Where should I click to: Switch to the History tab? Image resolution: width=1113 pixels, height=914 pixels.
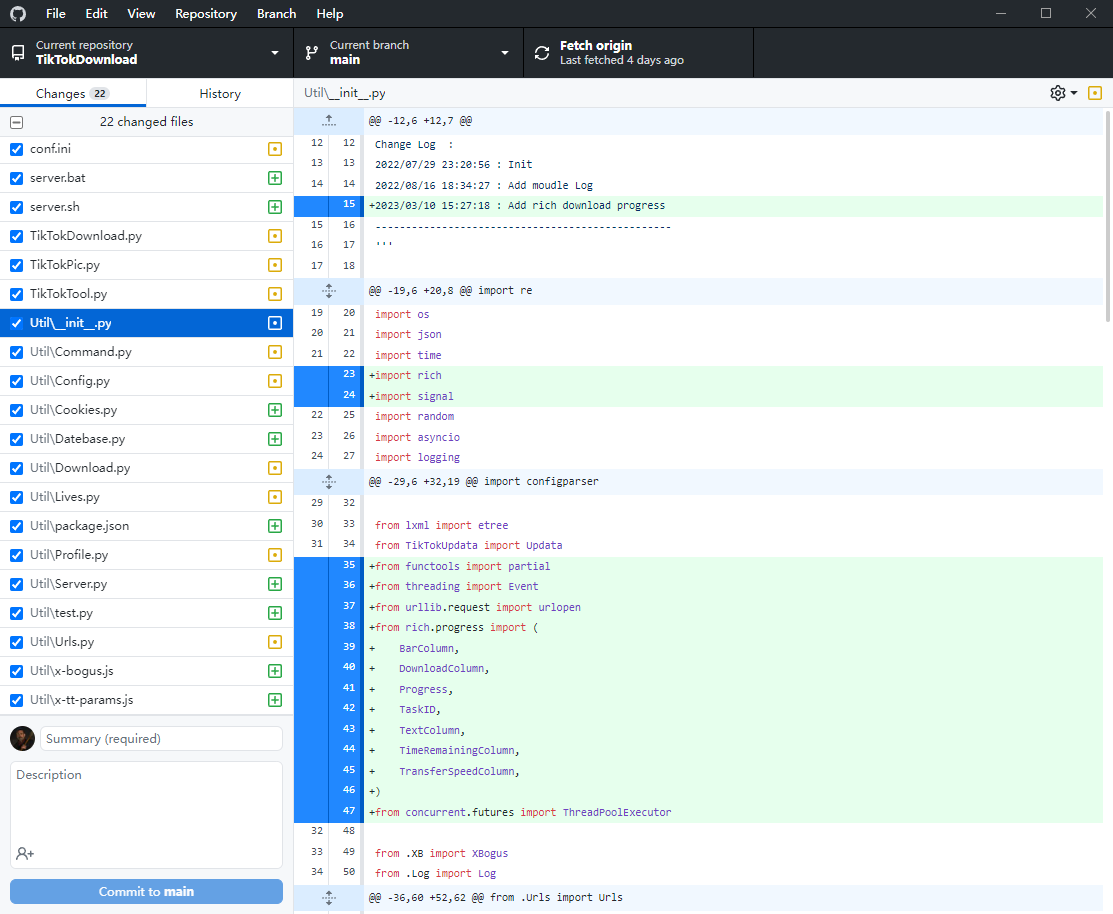point(219,92)
